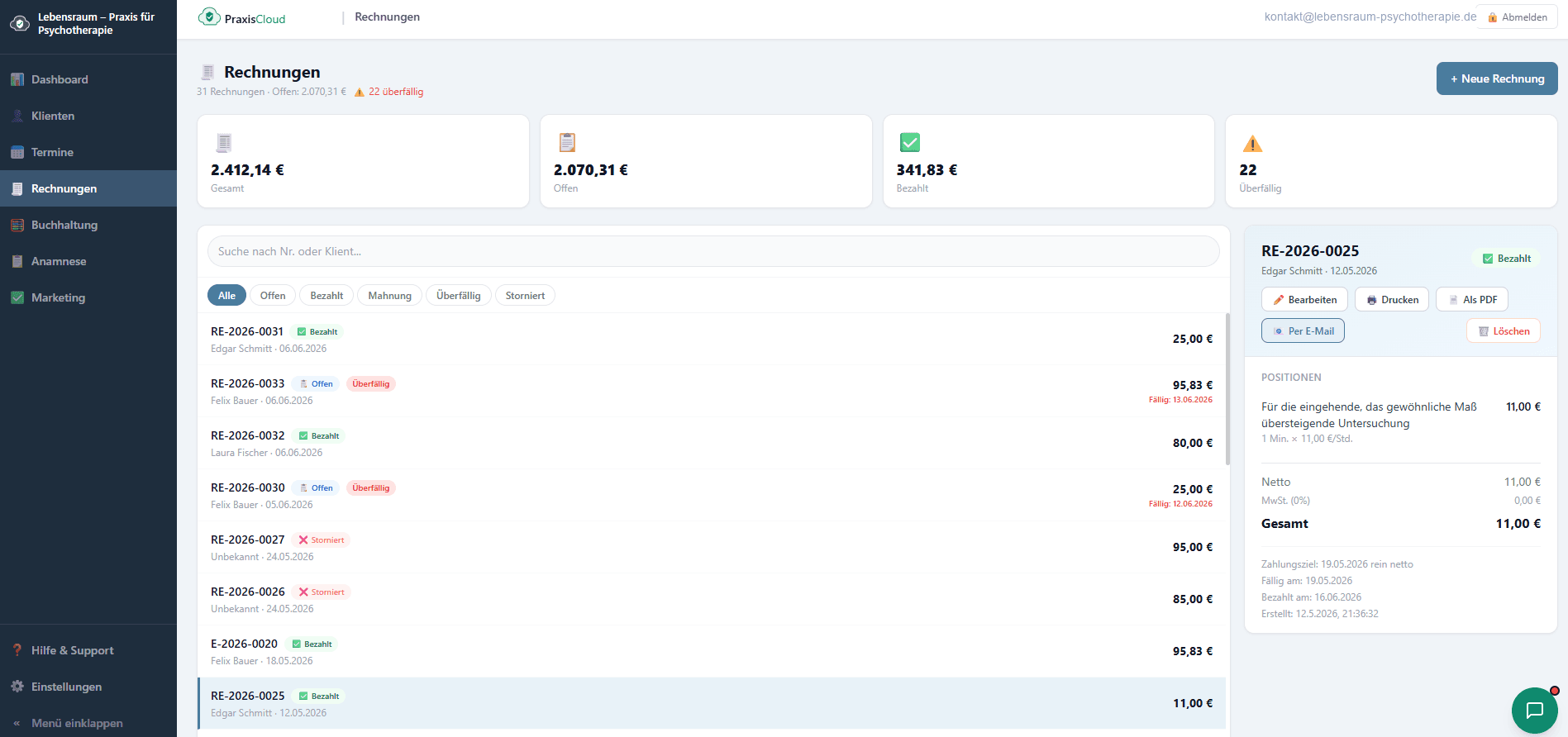The height and width of the screenshot is (737, 1568).
Task: Open Marketing in the sidebar
Action: click(x=88, y=297)
